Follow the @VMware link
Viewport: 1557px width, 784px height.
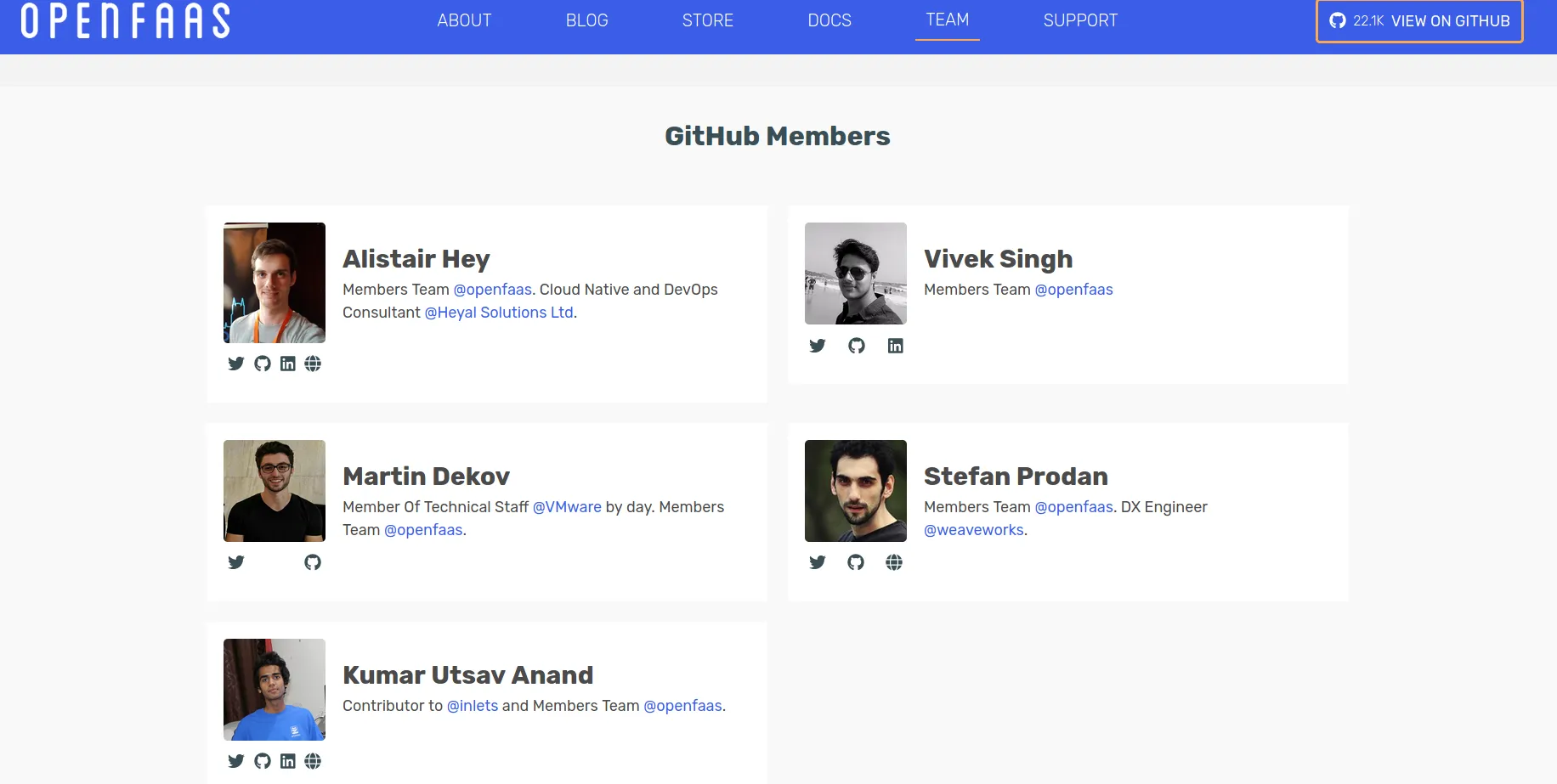coord(567,507)
